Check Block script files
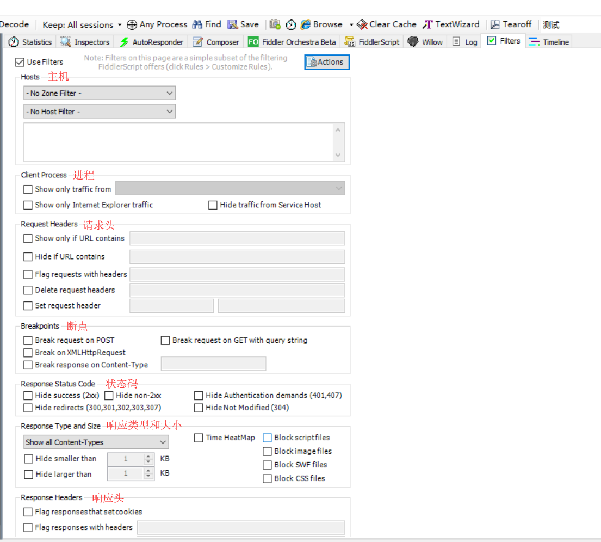The image size is (601, 542). (x=268, y=437)
